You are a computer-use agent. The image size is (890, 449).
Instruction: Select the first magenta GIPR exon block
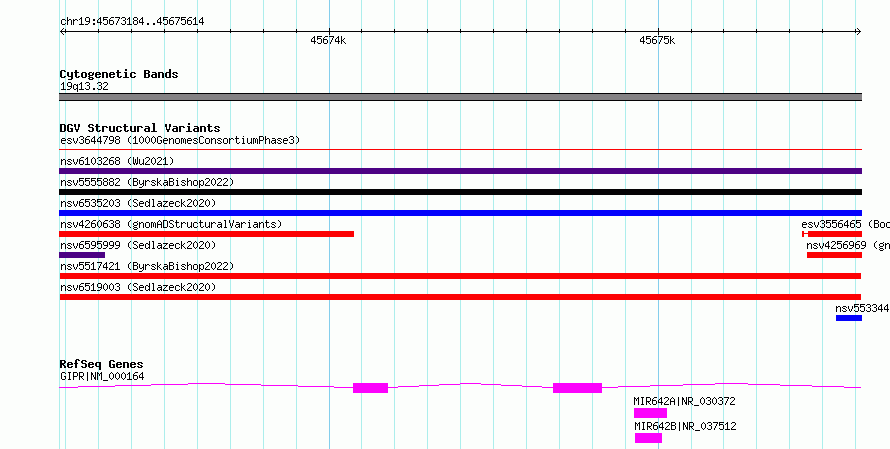(x=371, y=388)
